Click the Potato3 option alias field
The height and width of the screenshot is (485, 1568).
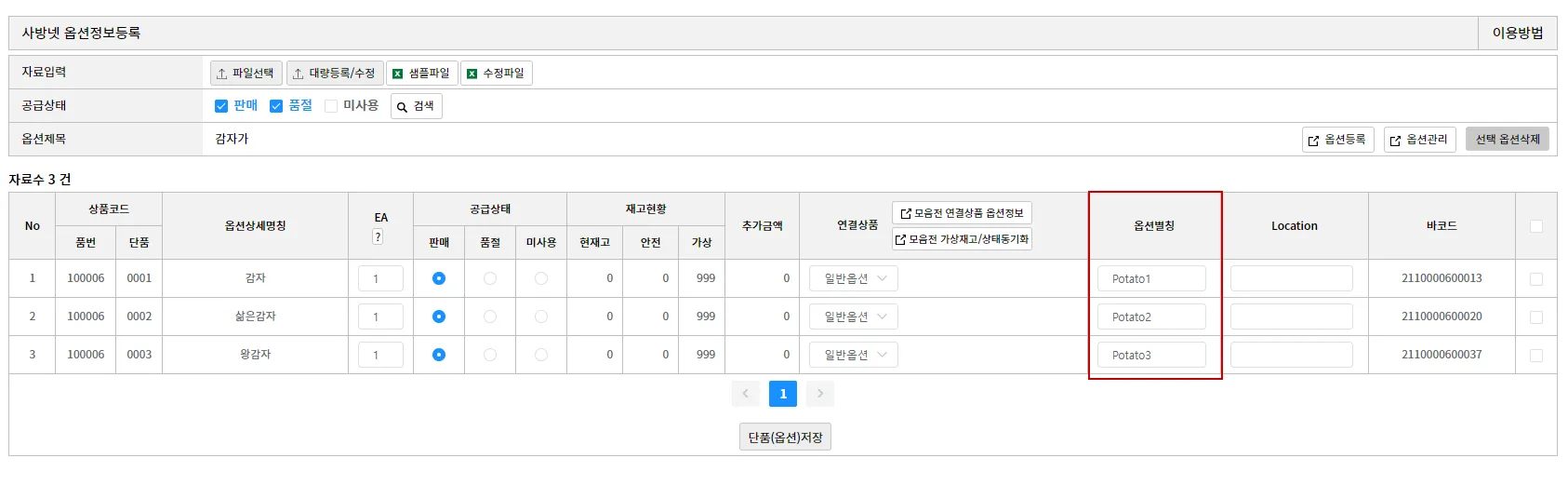coord(1151,355)
